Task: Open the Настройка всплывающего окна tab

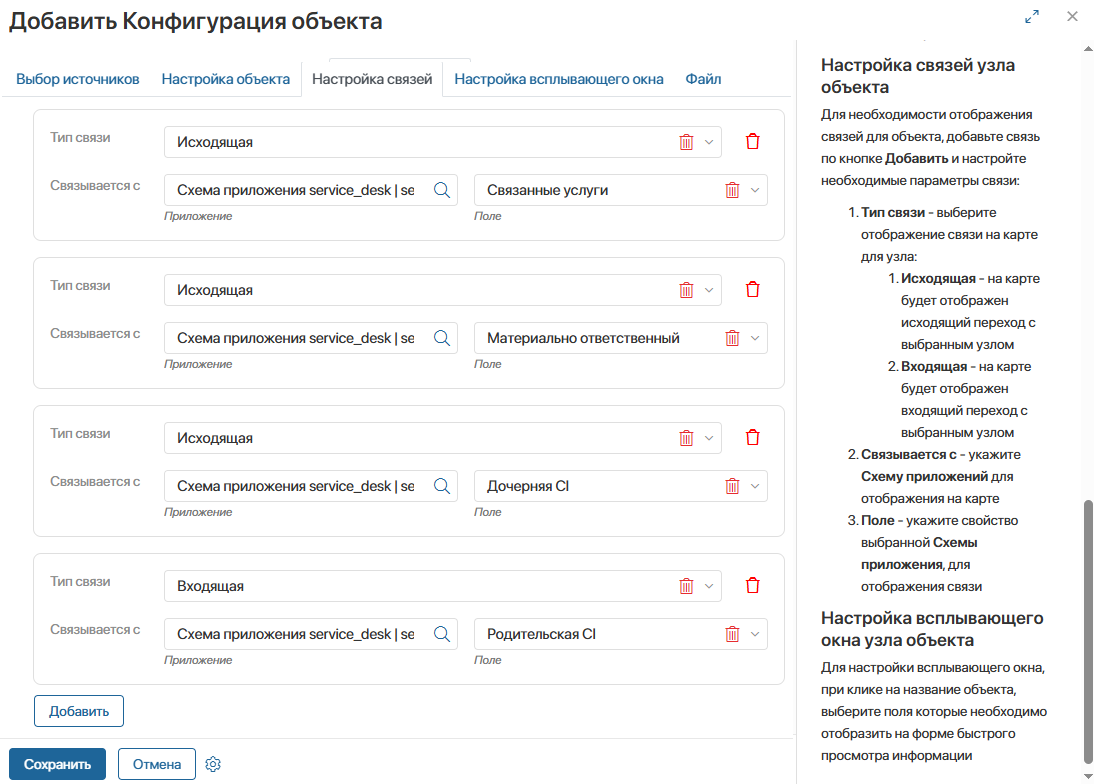Action: [x=558, y=79]
